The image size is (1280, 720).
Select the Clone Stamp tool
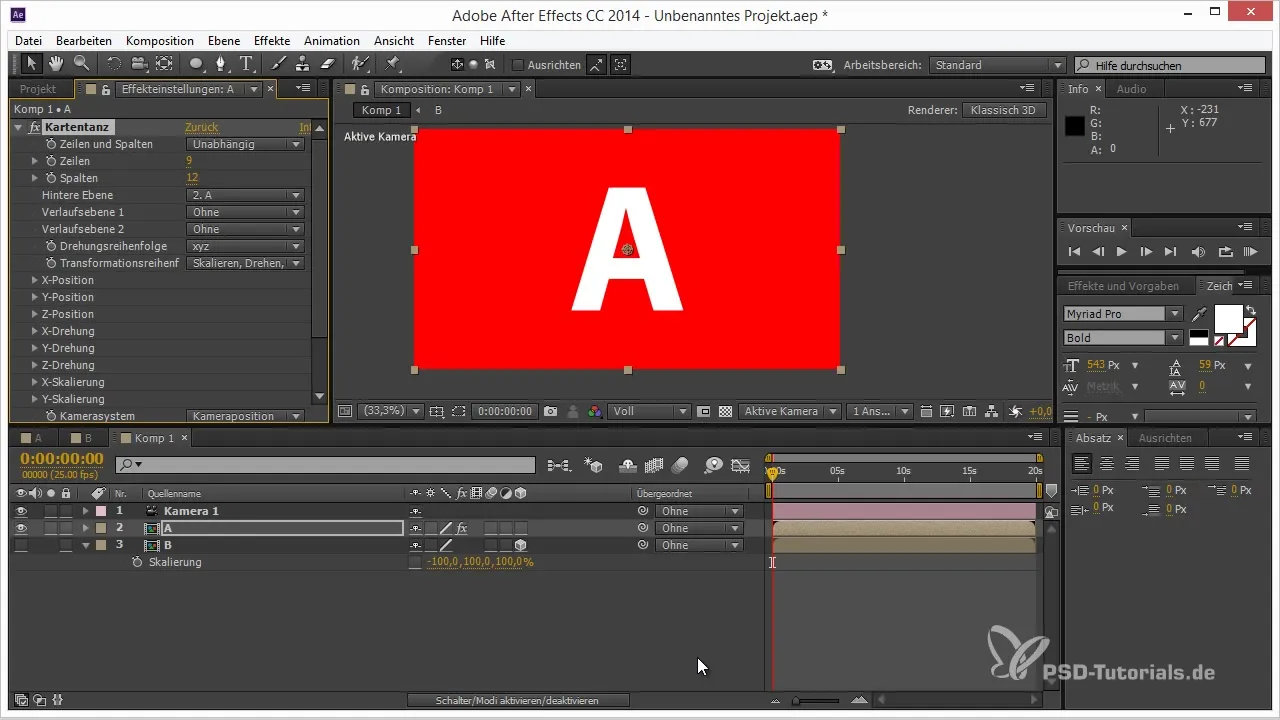coord(302,64)
